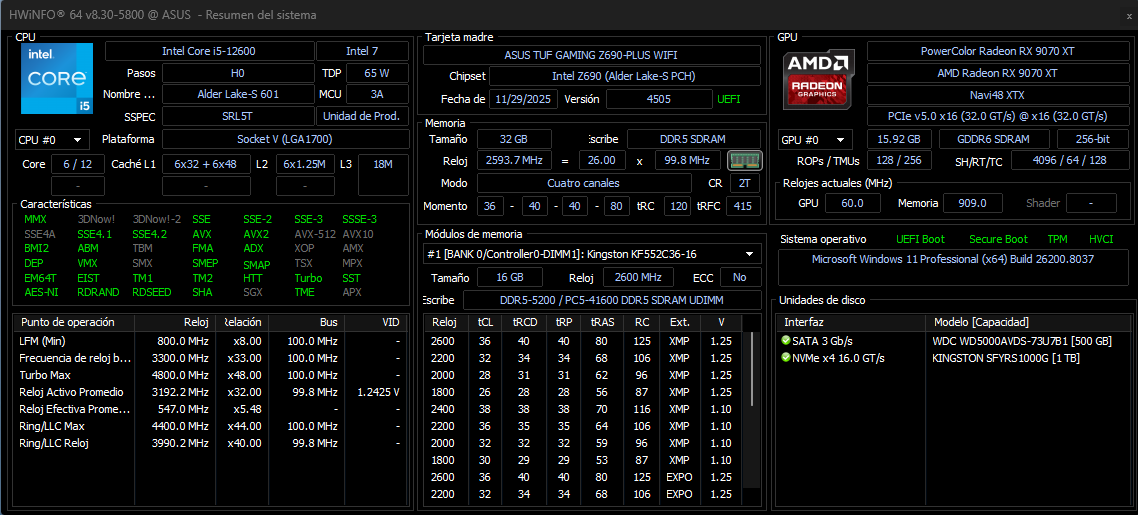The image size is (1138, 515).
Task: Click the green status icon for NVMe x4
Action: (785, 358)
